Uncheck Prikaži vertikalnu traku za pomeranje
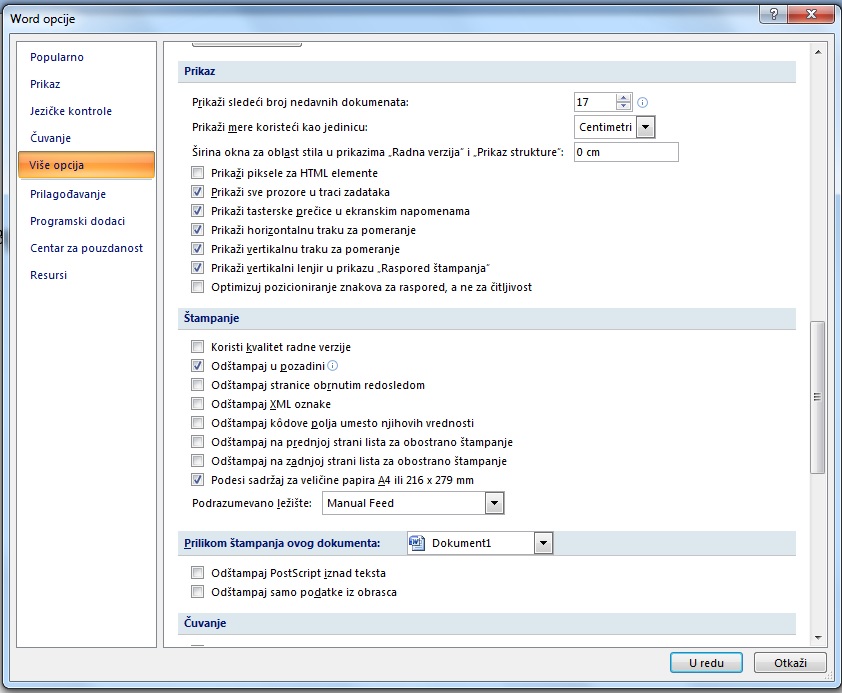842x693 pixels. [198, 249]
